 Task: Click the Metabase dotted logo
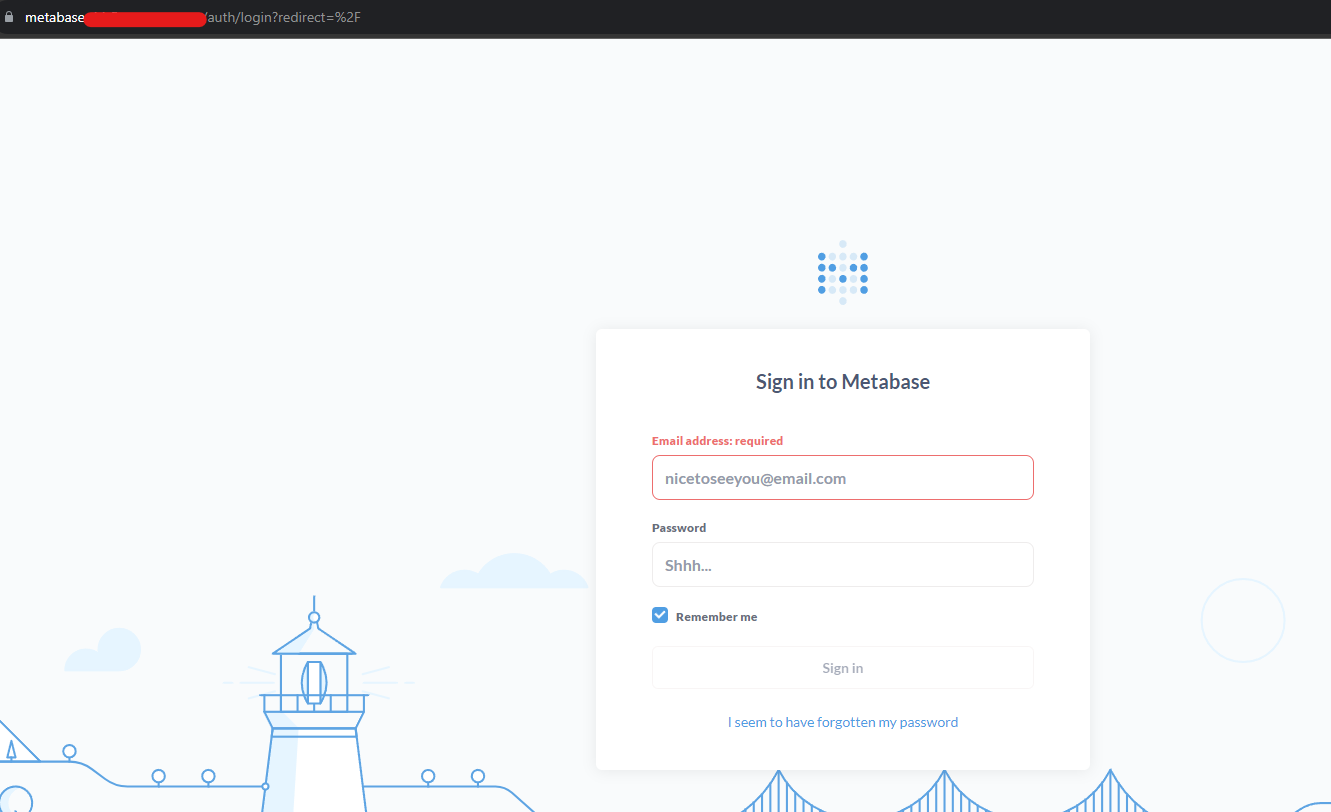coord(842,273)
